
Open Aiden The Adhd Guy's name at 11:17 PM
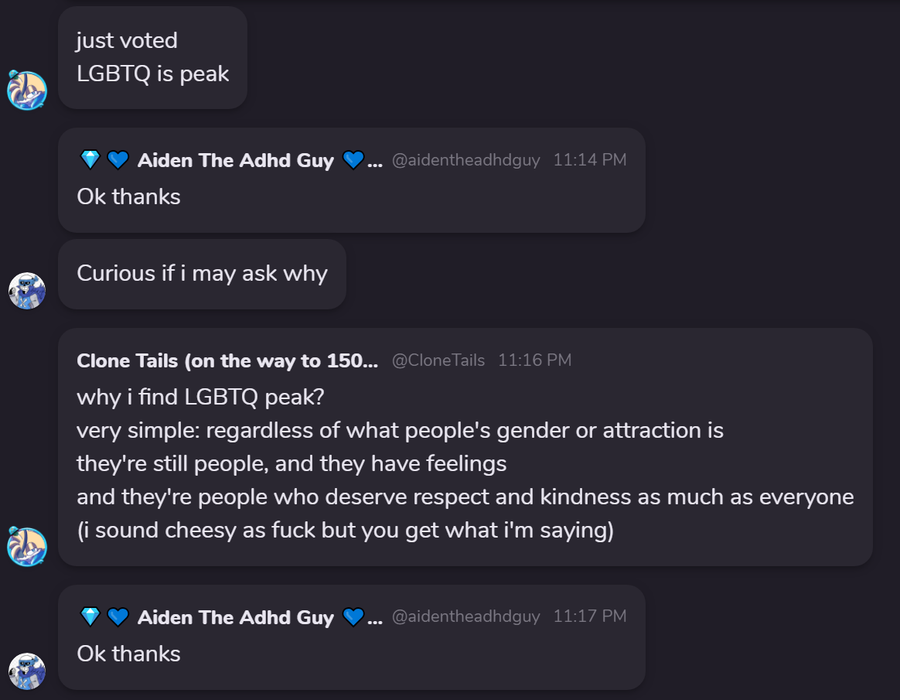click(236, 617)
